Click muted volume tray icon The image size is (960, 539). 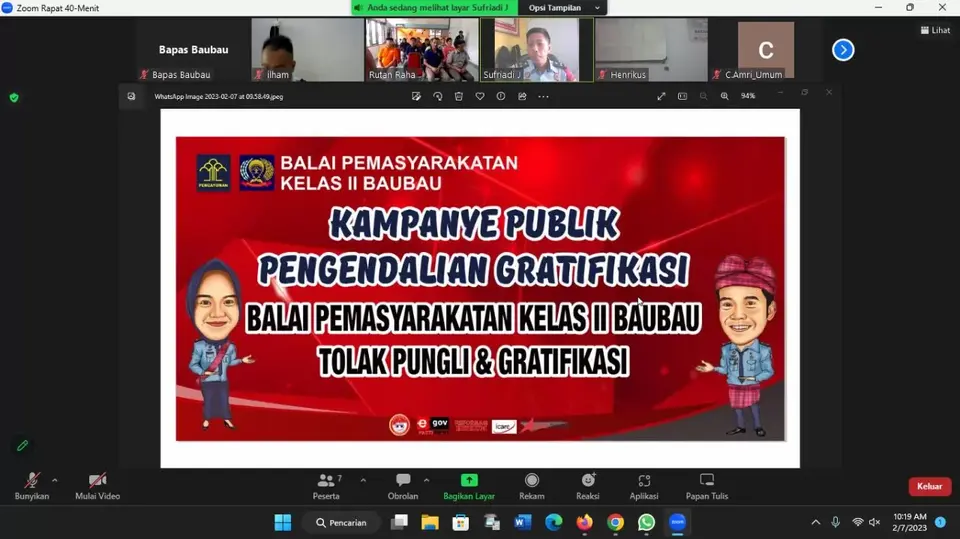pyautogui.click(x=875, y=522)
